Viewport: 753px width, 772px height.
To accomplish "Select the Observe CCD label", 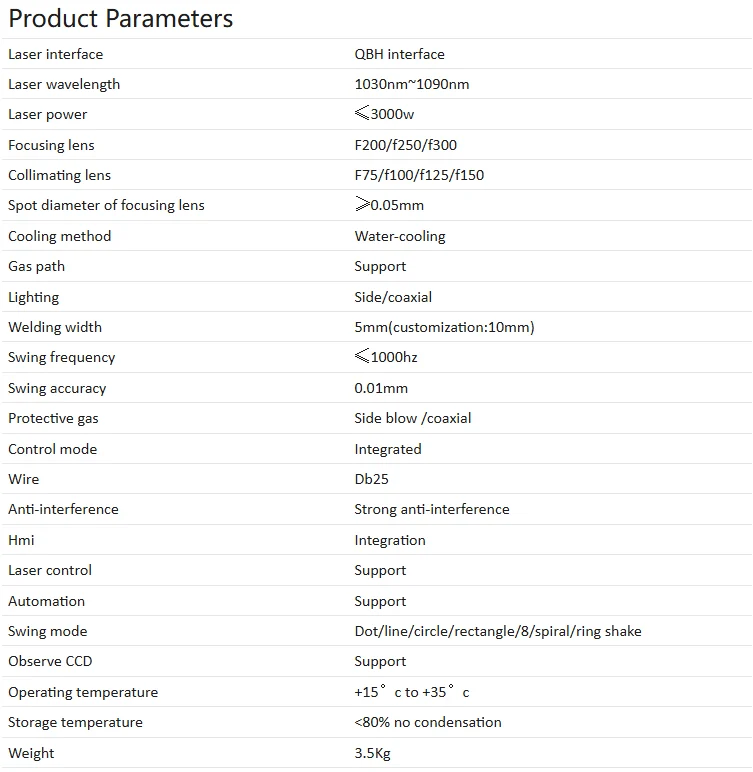I will pos(50,661).
